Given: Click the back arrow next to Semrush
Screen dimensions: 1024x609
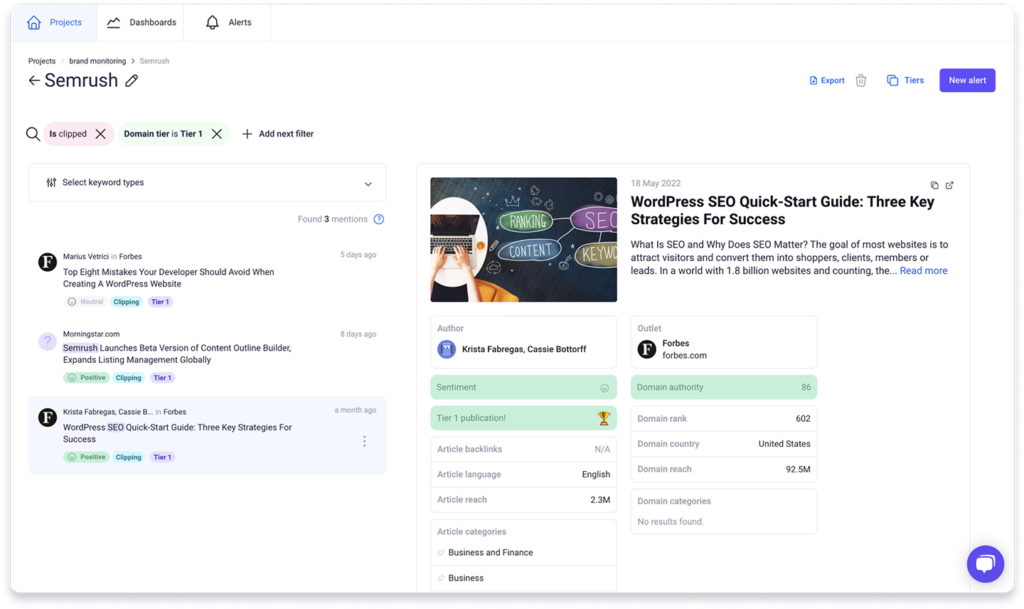Looking at the screenshot, I should click(x=34, y=81).
